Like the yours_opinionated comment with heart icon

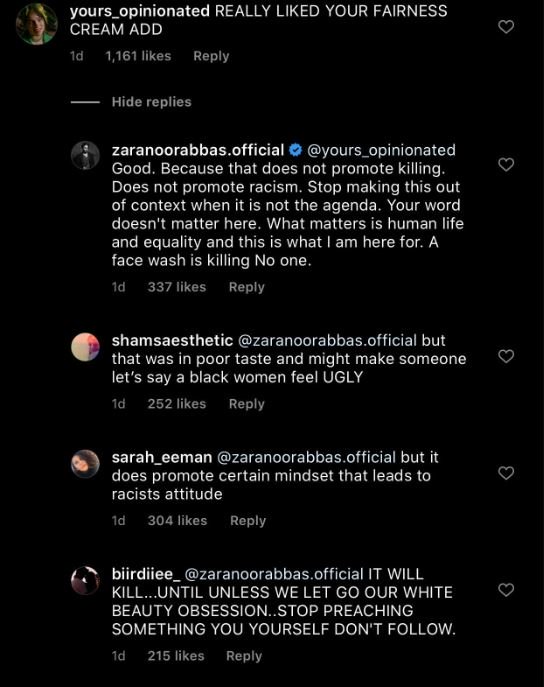click(506, 27)
